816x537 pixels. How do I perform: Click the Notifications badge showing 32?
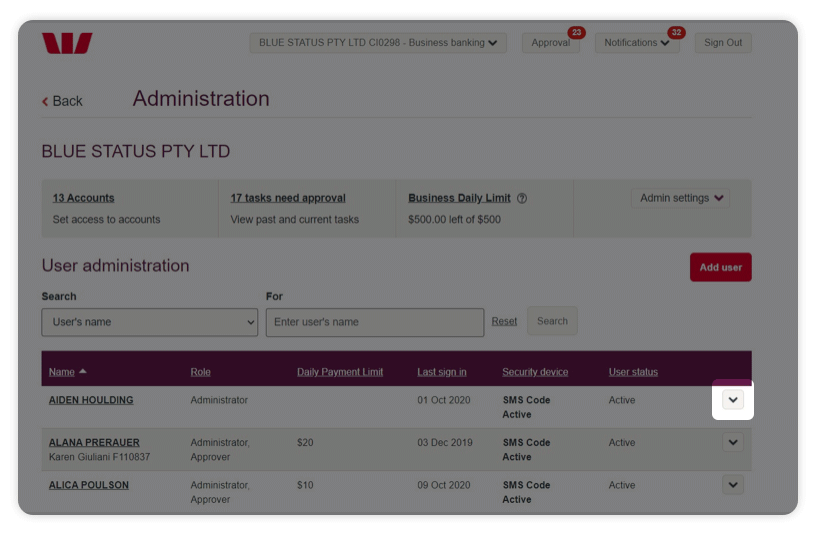point(676,33)
